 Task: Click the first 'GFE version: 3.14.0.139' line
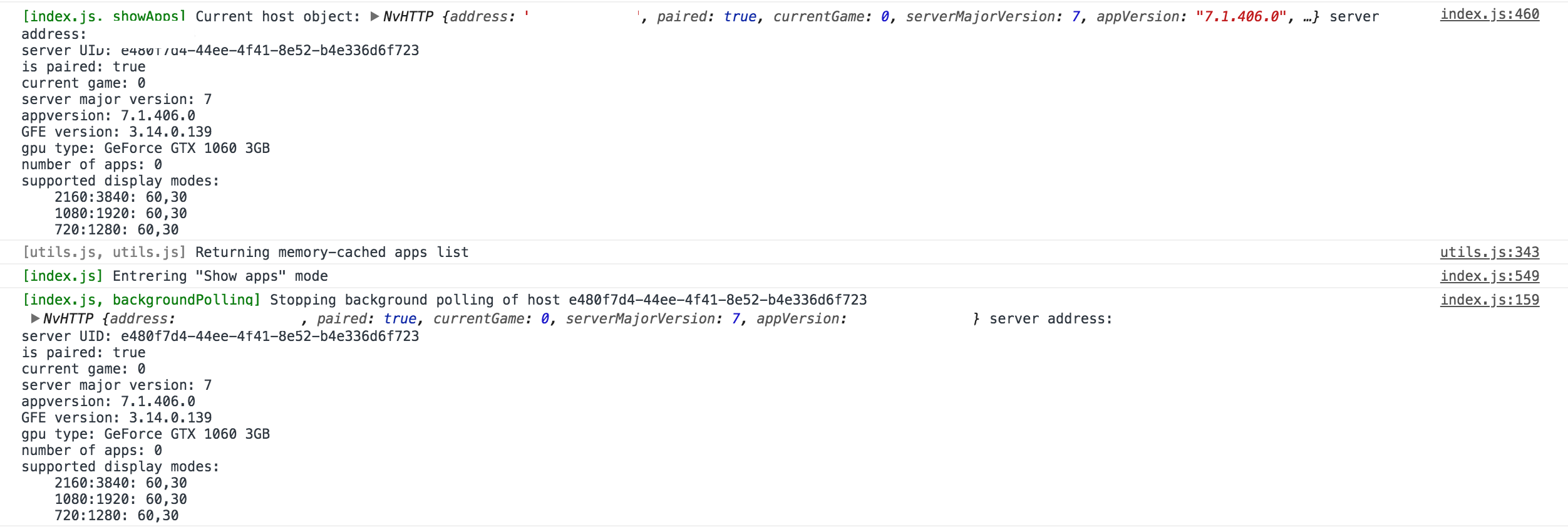116,132
